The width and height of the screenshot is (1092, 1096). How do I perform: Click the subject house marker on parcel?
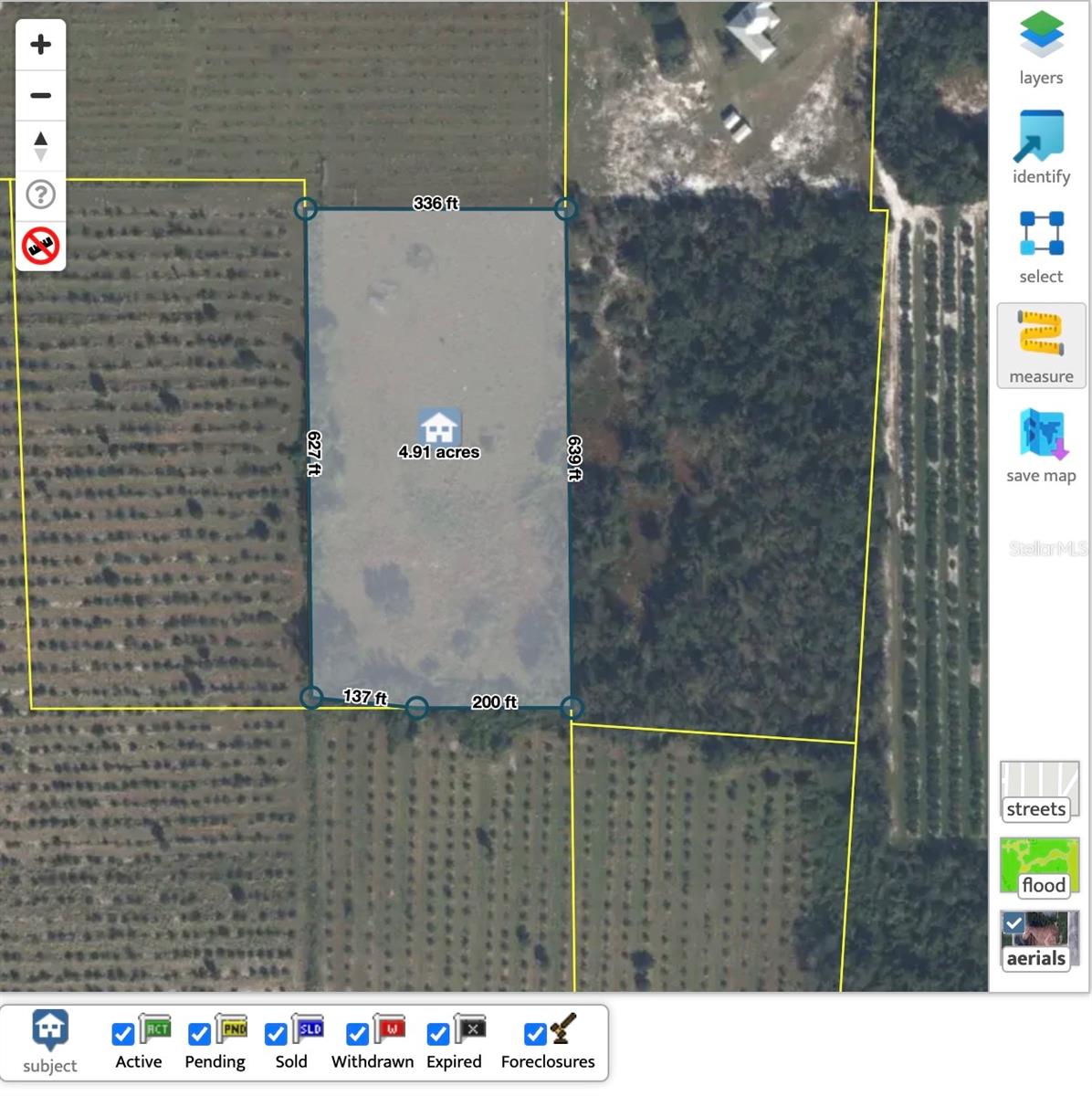[x=439, y=426]
